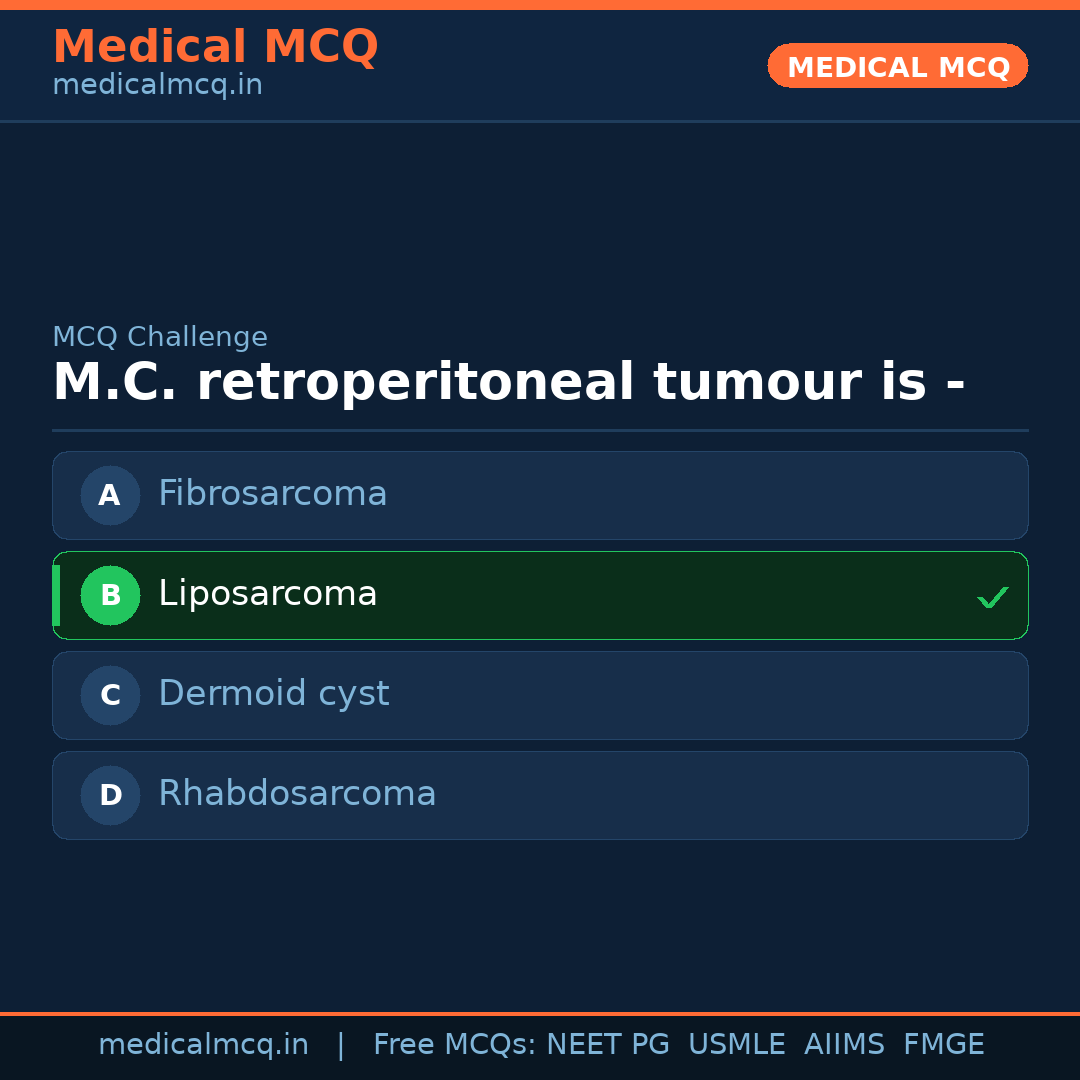Select the Rhabdosarcoma answer option
This screenshot has height=1080, width=1080.
coord(540,795)
